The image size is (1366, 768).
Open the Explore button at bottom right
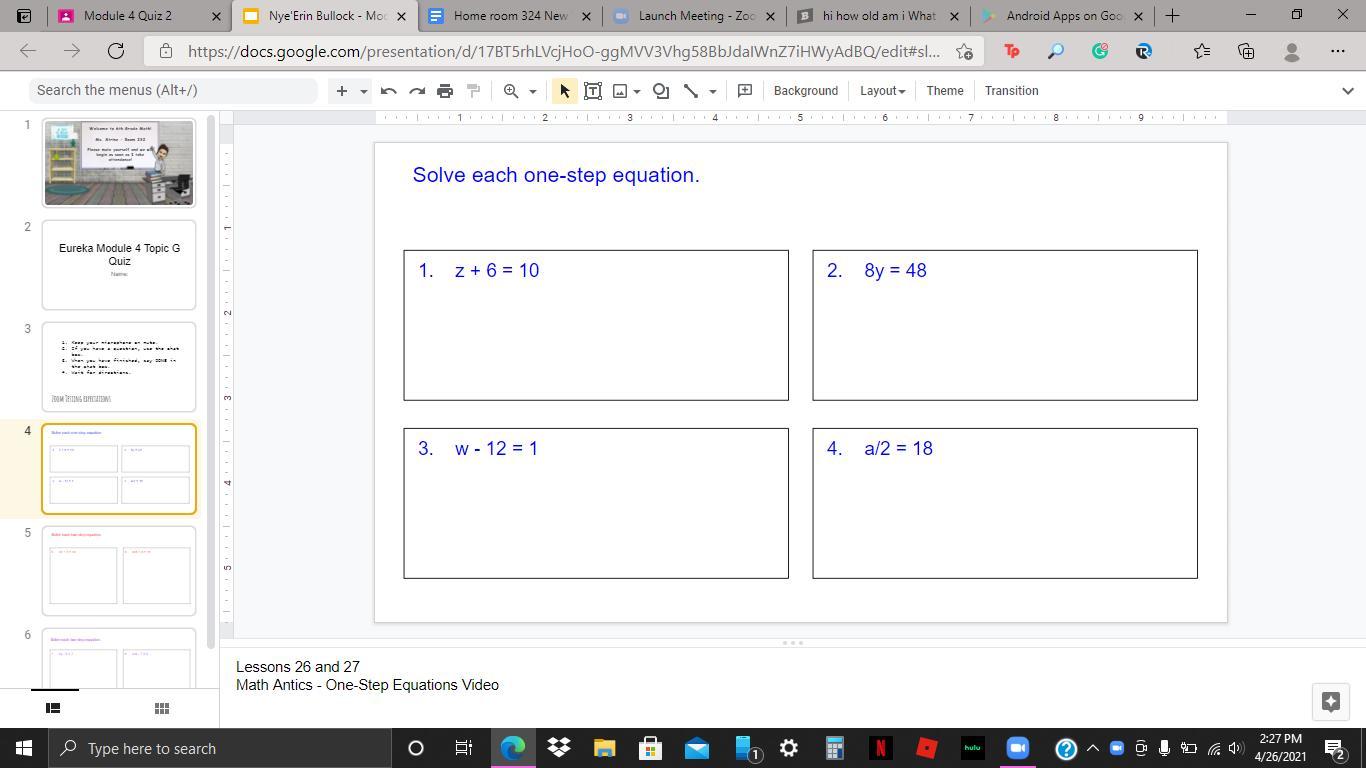pyautogui.click(x=1330, y=701)
